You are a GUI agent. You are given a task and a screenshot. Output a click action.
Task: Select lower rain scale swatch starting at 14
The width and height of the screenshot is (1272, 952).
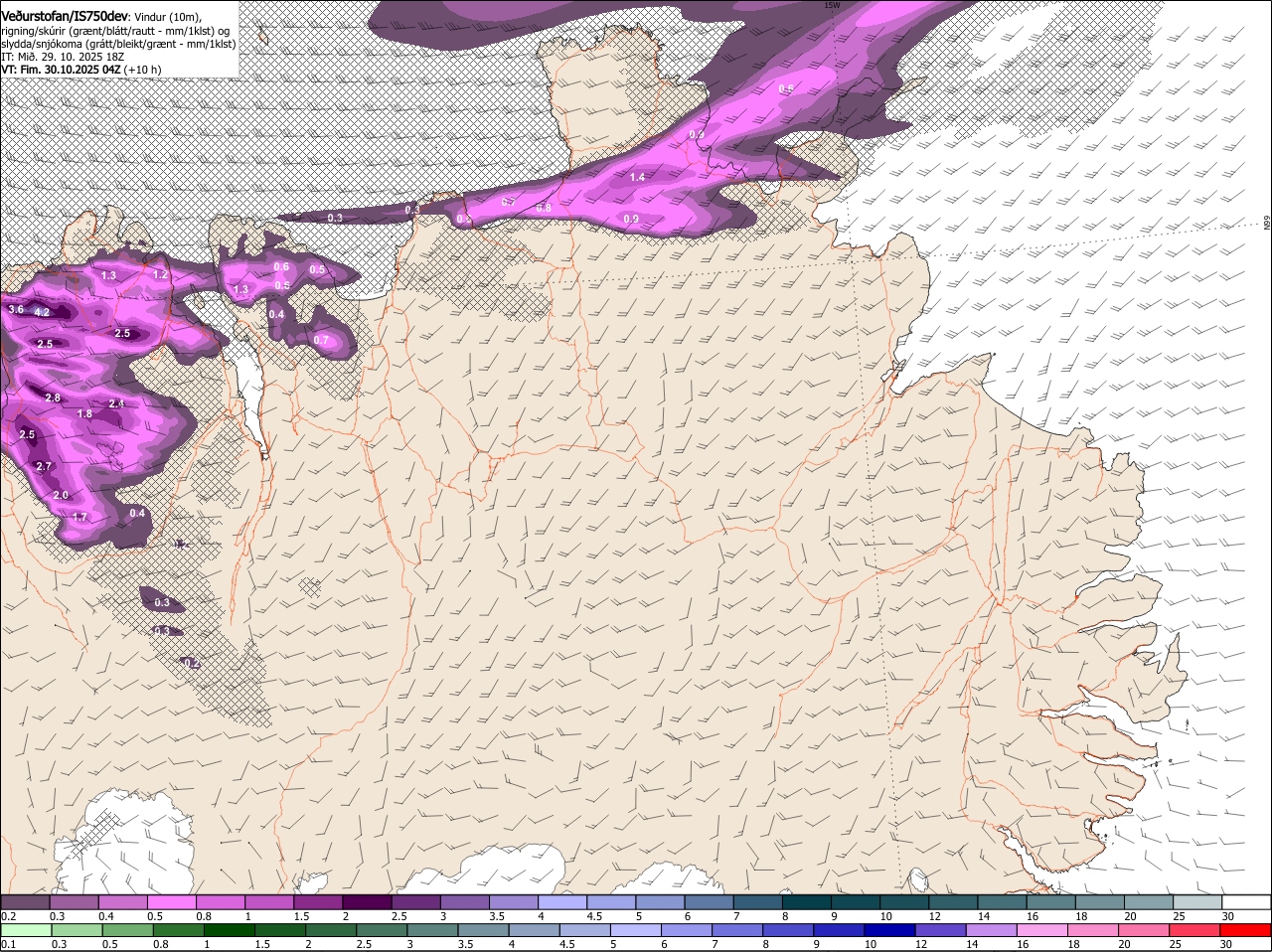tap(992, 930)
